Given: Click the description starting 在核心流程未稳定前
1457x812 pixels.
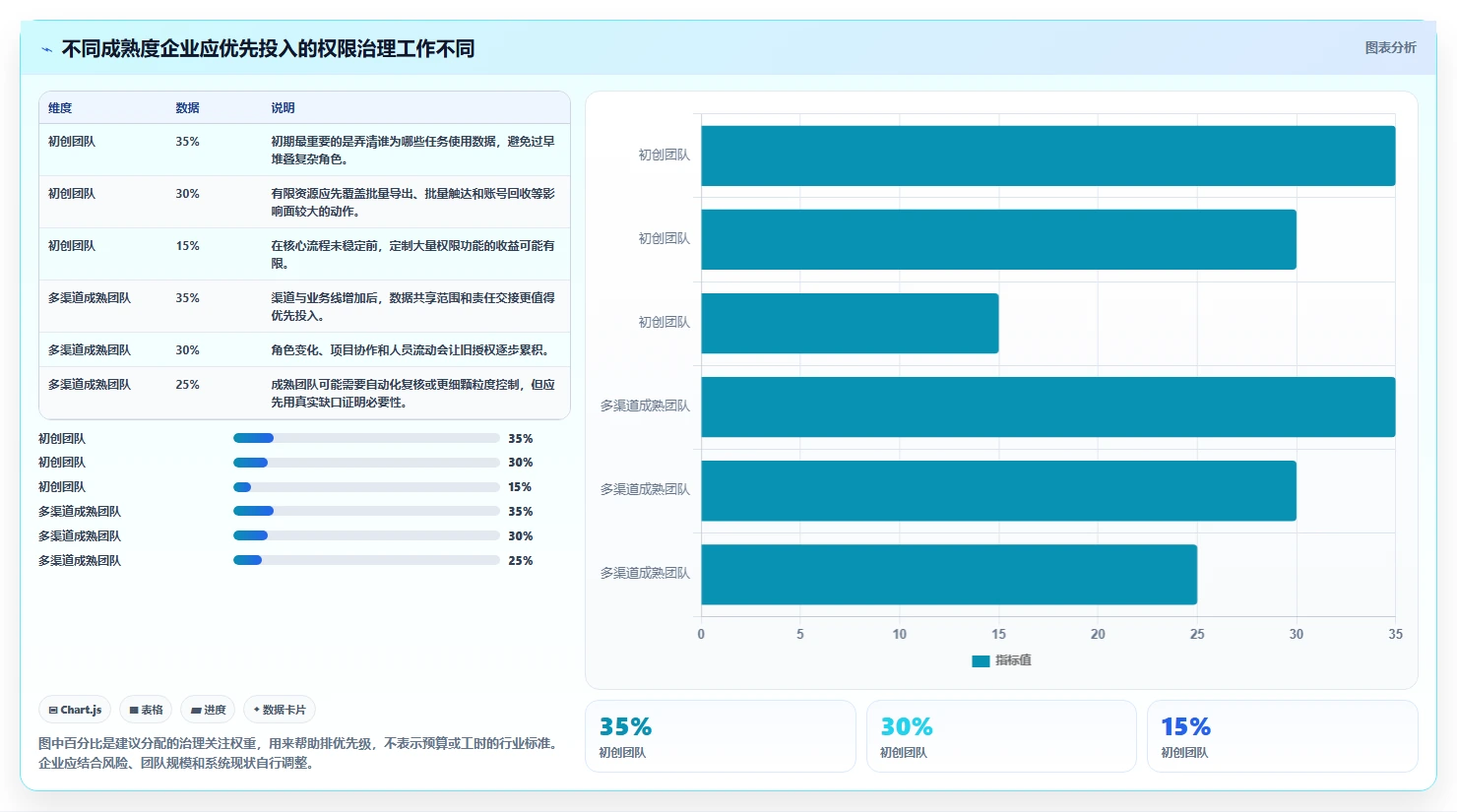Looking at the screenshot, I should [412, 255].
